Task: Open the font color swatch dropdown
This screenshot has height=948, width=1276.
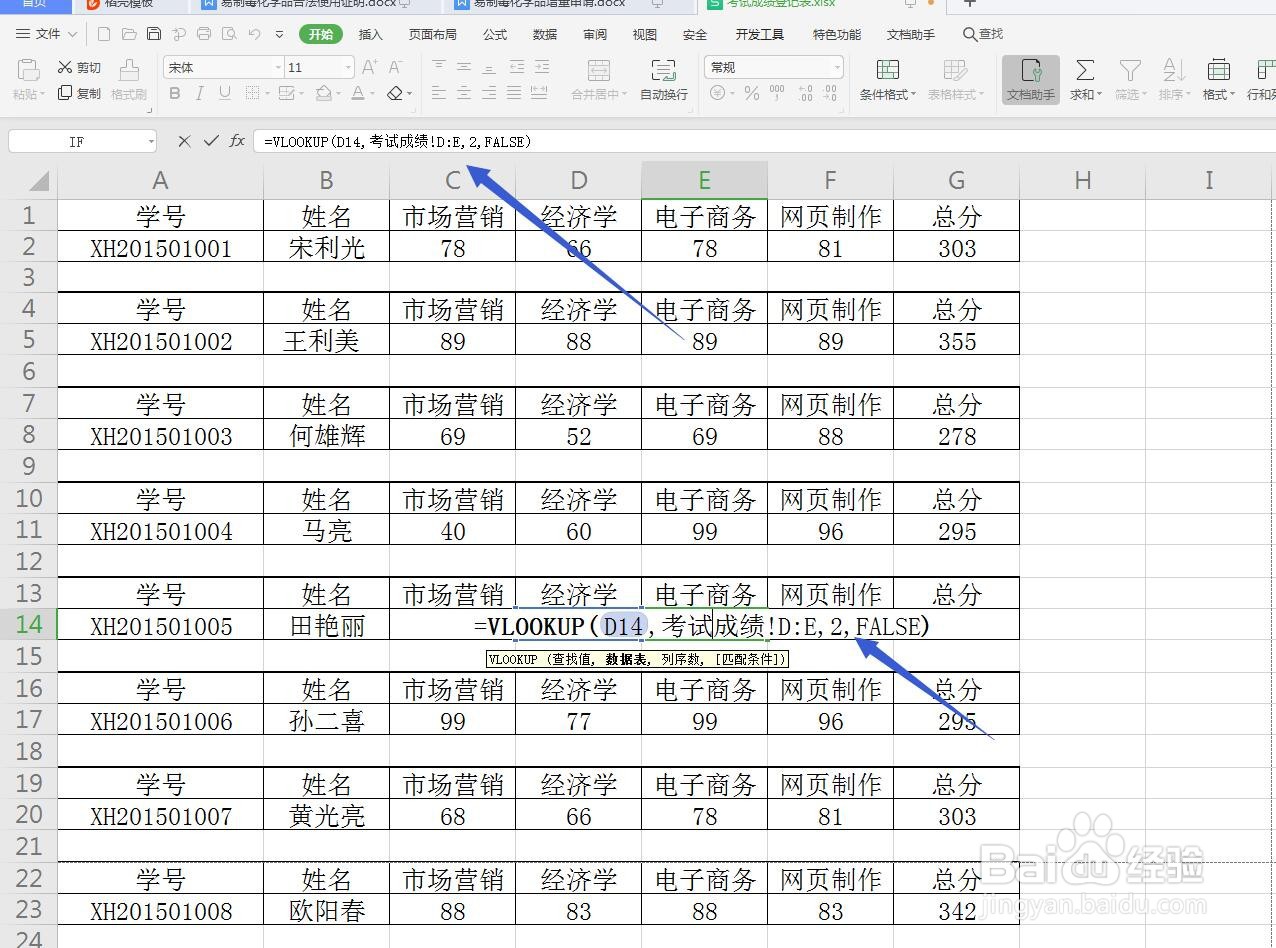Action: point(370,91)
